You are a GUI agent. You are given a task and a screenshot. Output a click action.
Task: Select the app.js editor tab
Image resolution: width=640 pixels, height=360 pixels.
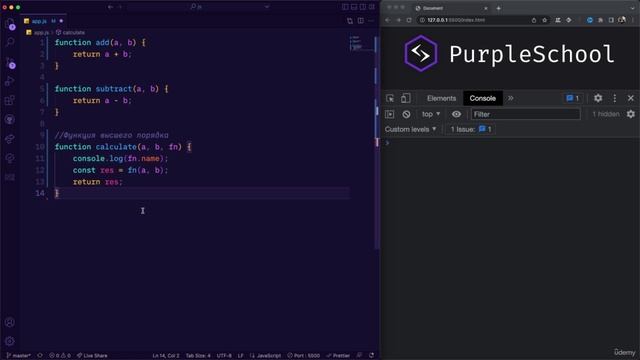click(x=44, y=21)
